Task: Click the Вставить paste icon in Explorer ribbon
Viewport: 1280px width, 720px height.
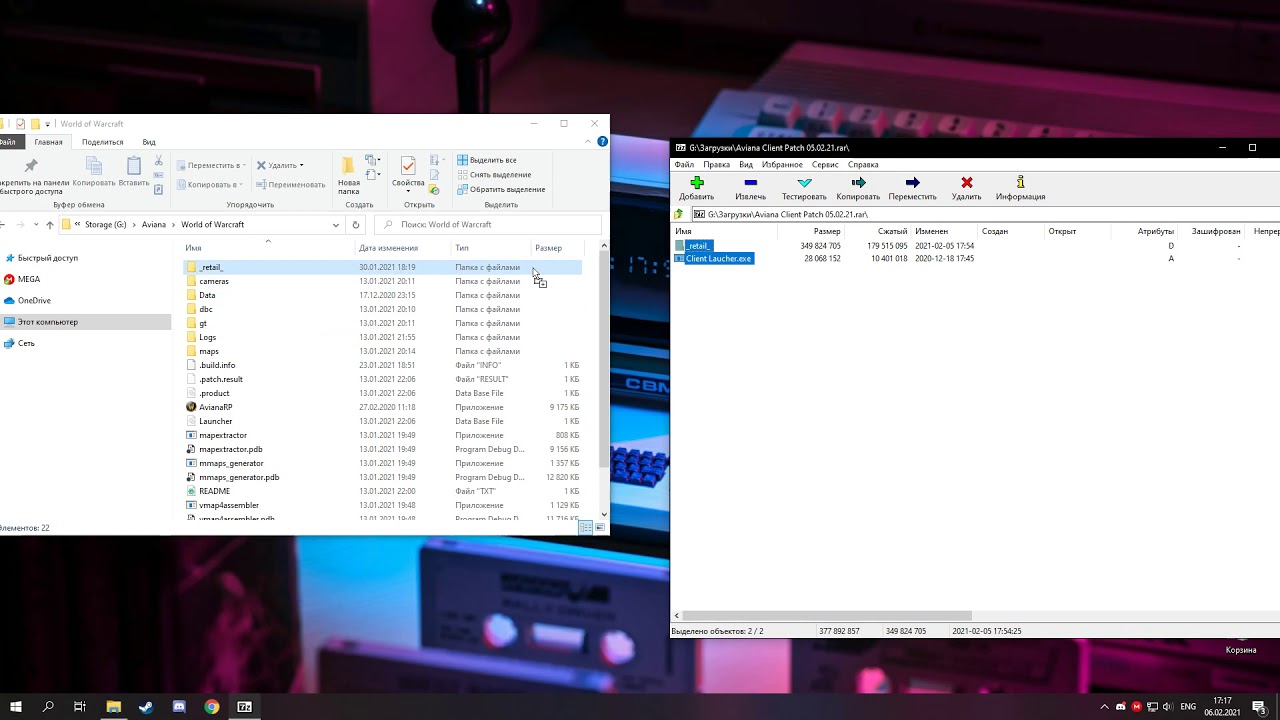Action: click(x=134, y=166)
